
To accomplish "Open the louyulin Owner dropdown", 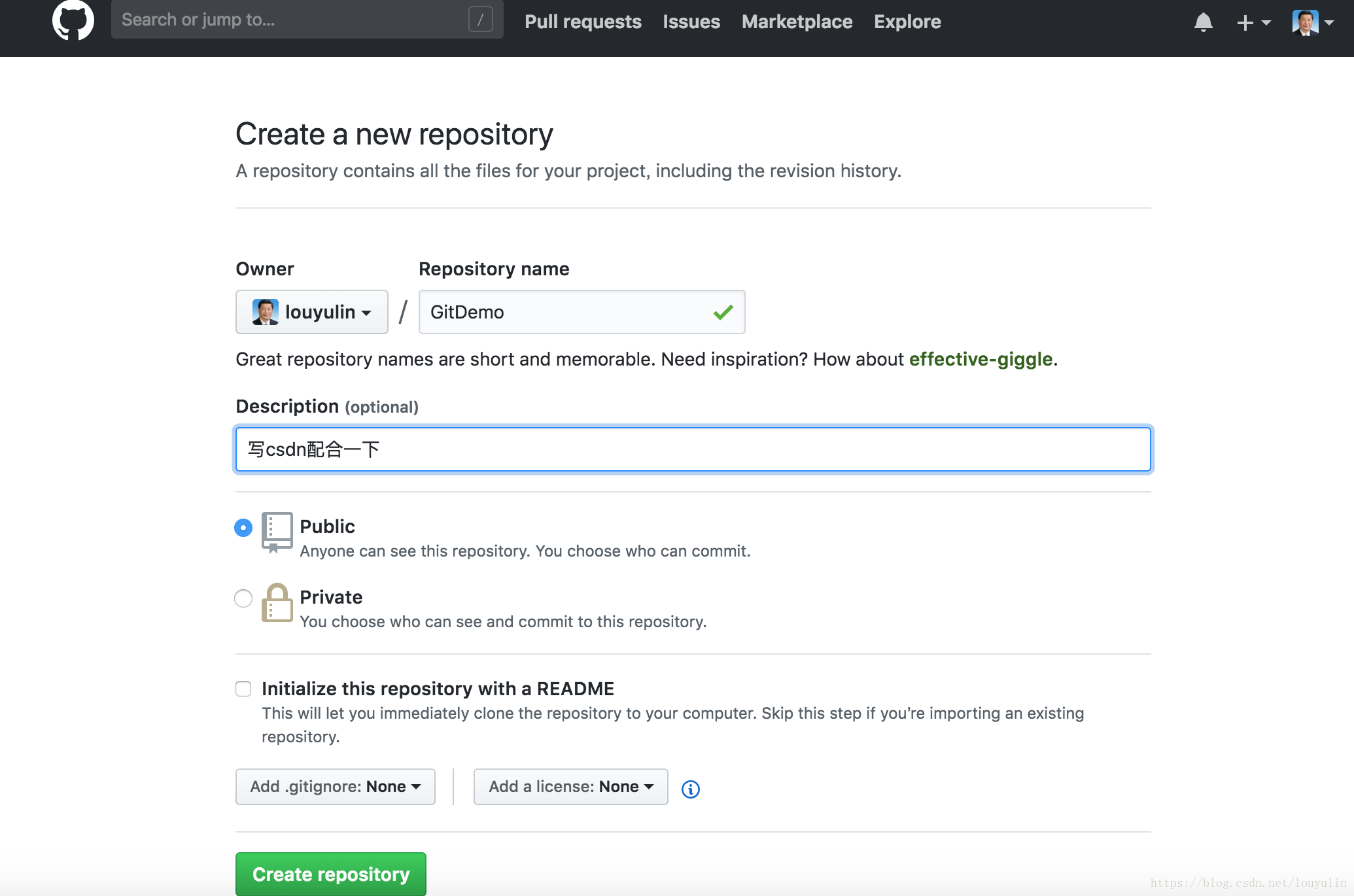I will point(312,312).
